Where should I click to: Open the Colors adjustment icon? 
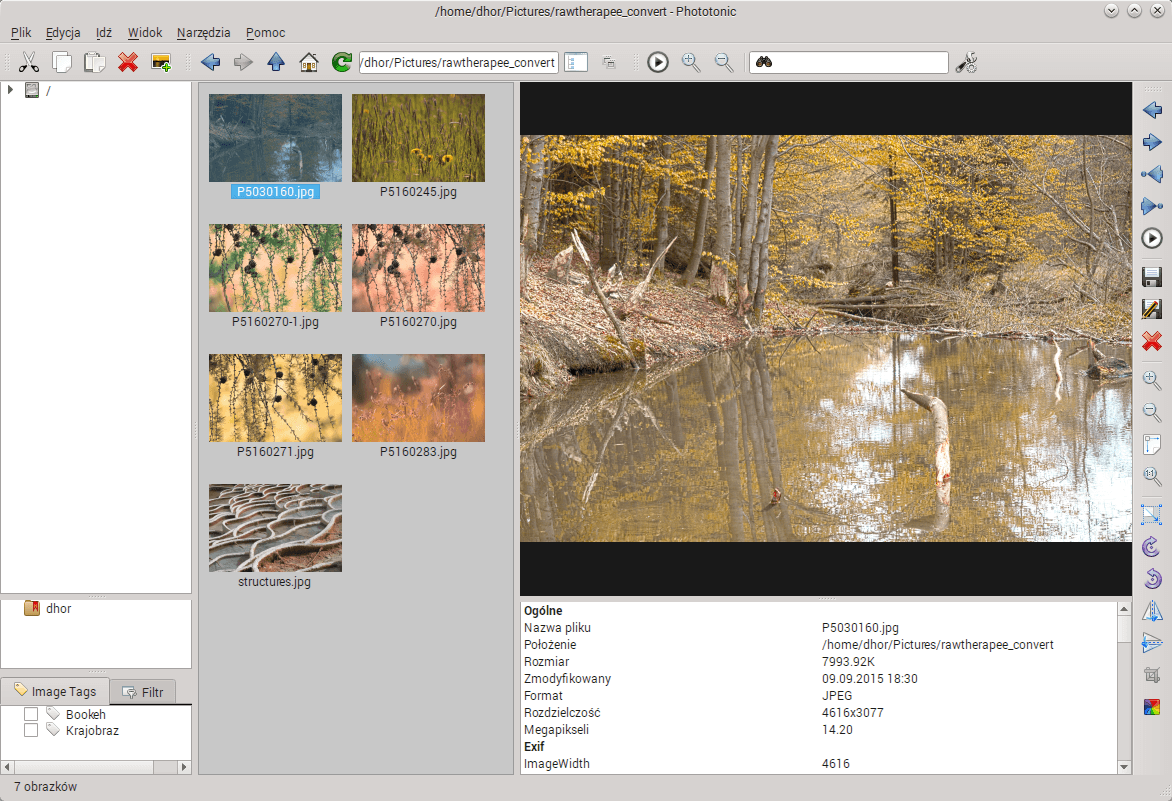(x=1152, y=707)
